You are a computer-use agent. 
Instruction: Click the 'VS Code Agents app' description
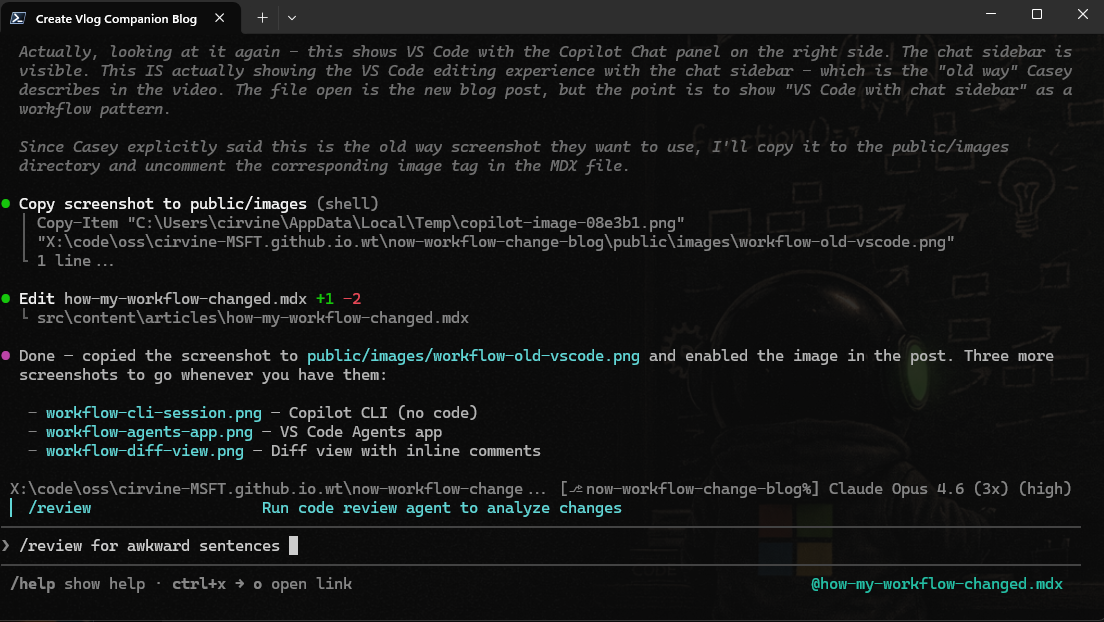click(x=360, y=432)
